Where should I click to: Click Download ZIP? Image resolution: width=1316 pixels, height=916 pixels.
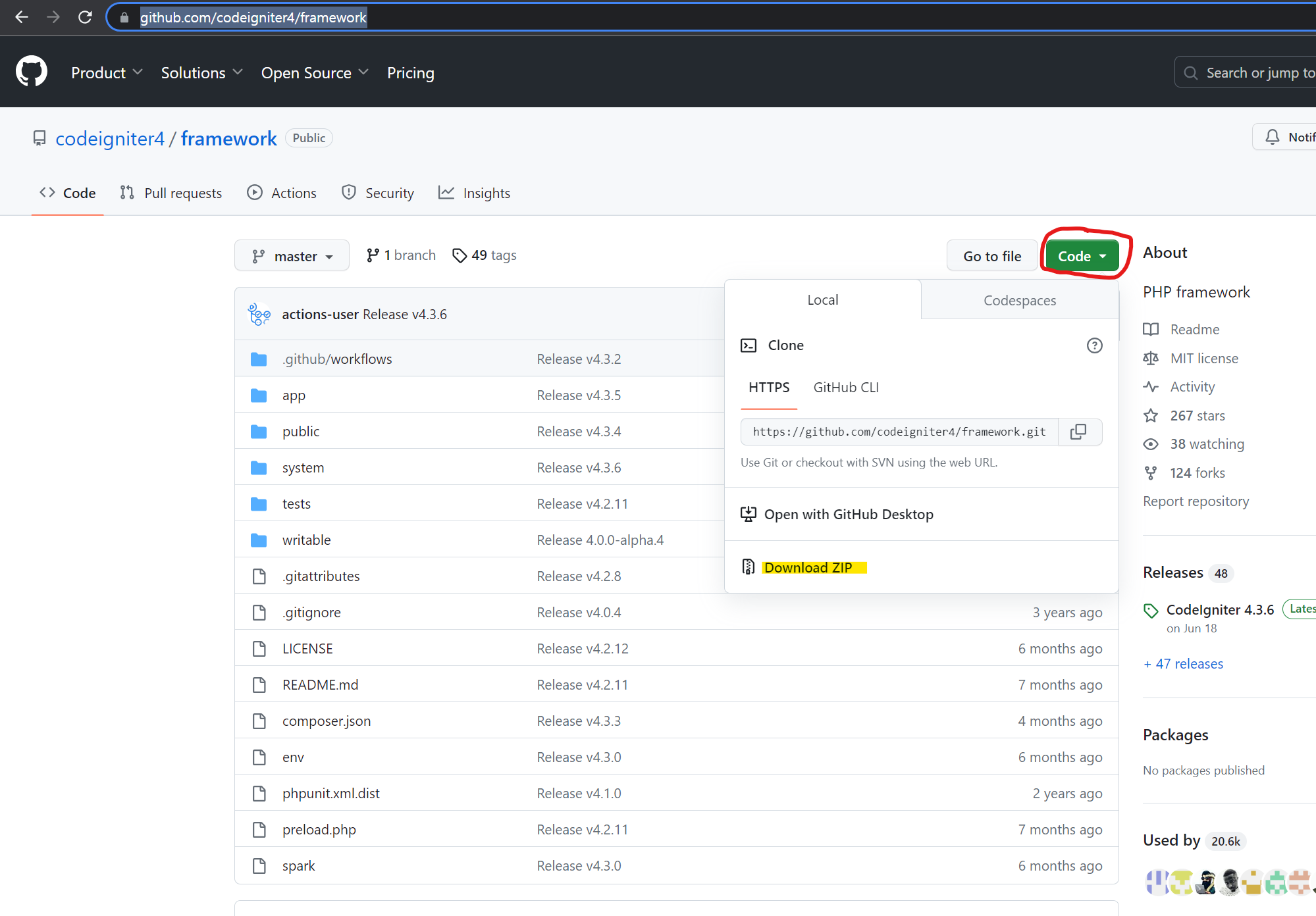808,567
